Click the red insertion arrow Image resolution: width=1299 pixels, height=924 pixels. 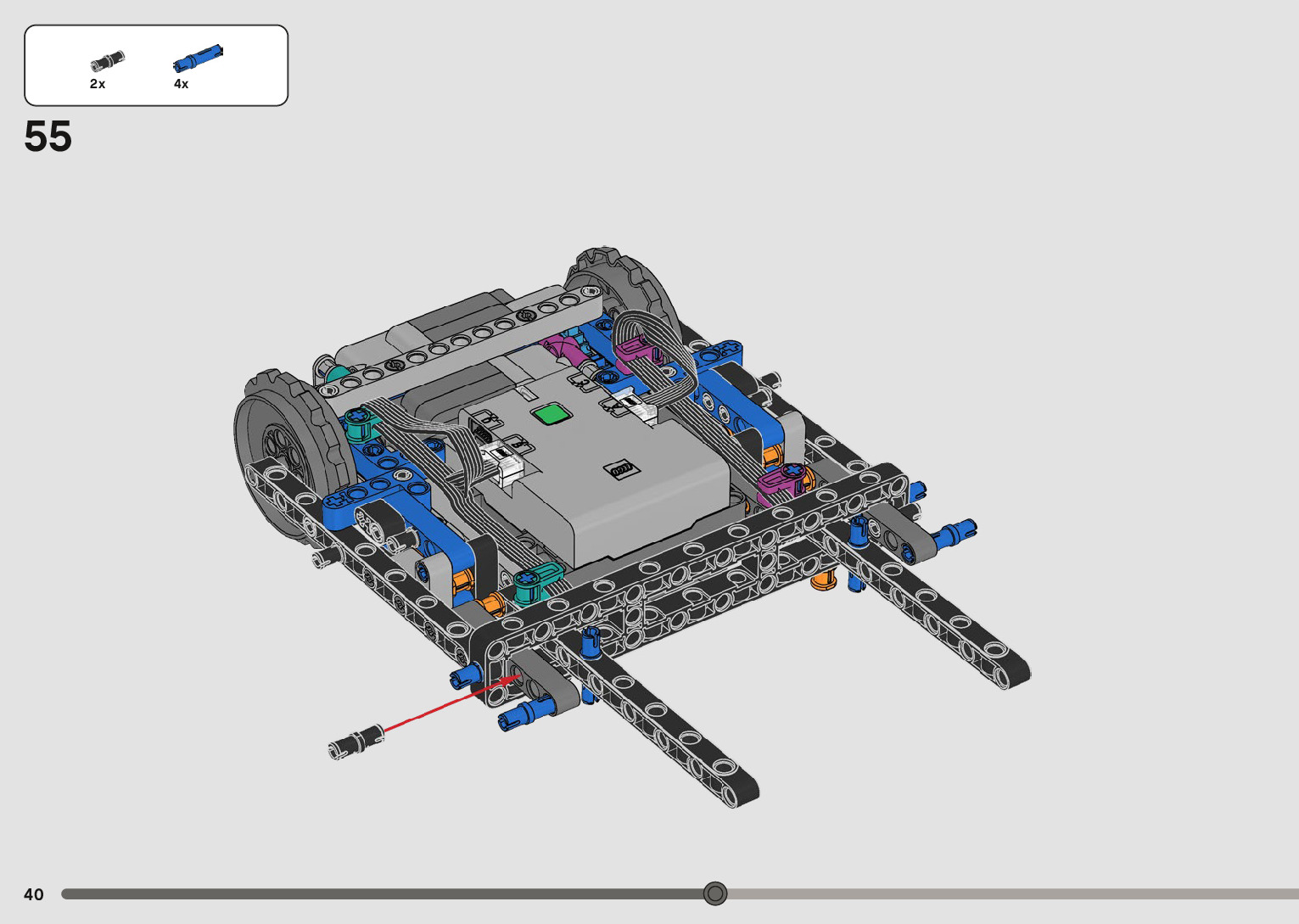tap(441, 706)
